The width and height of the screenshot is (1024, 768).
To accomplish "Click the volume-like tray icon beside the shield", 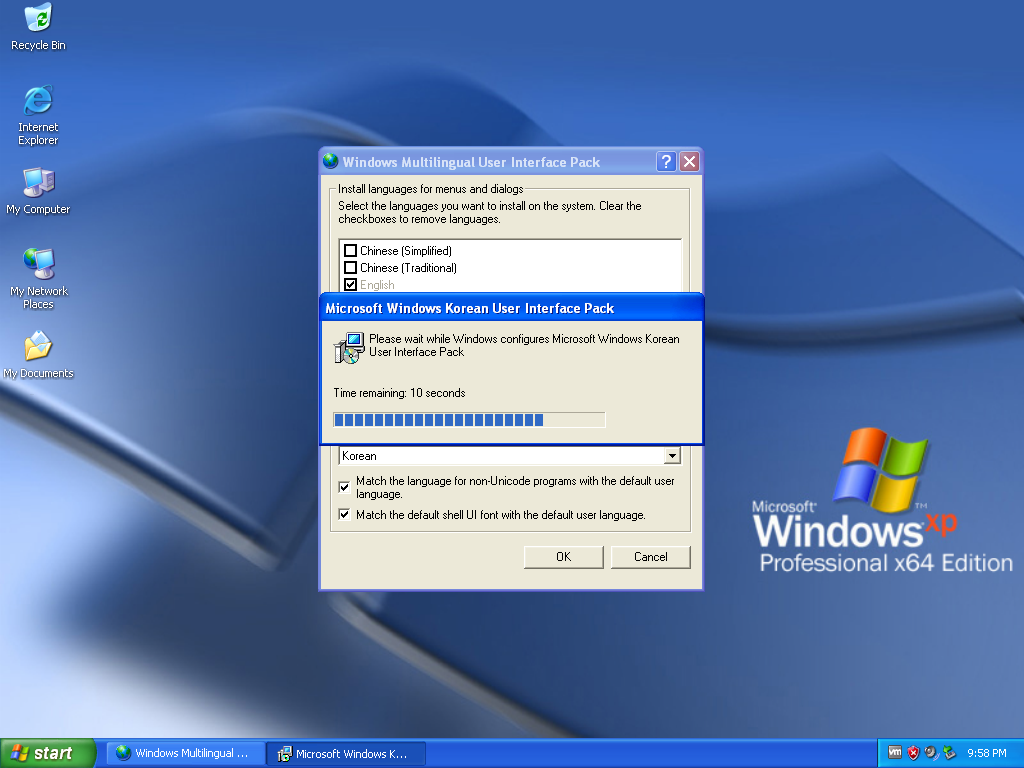I will (931, 753).
